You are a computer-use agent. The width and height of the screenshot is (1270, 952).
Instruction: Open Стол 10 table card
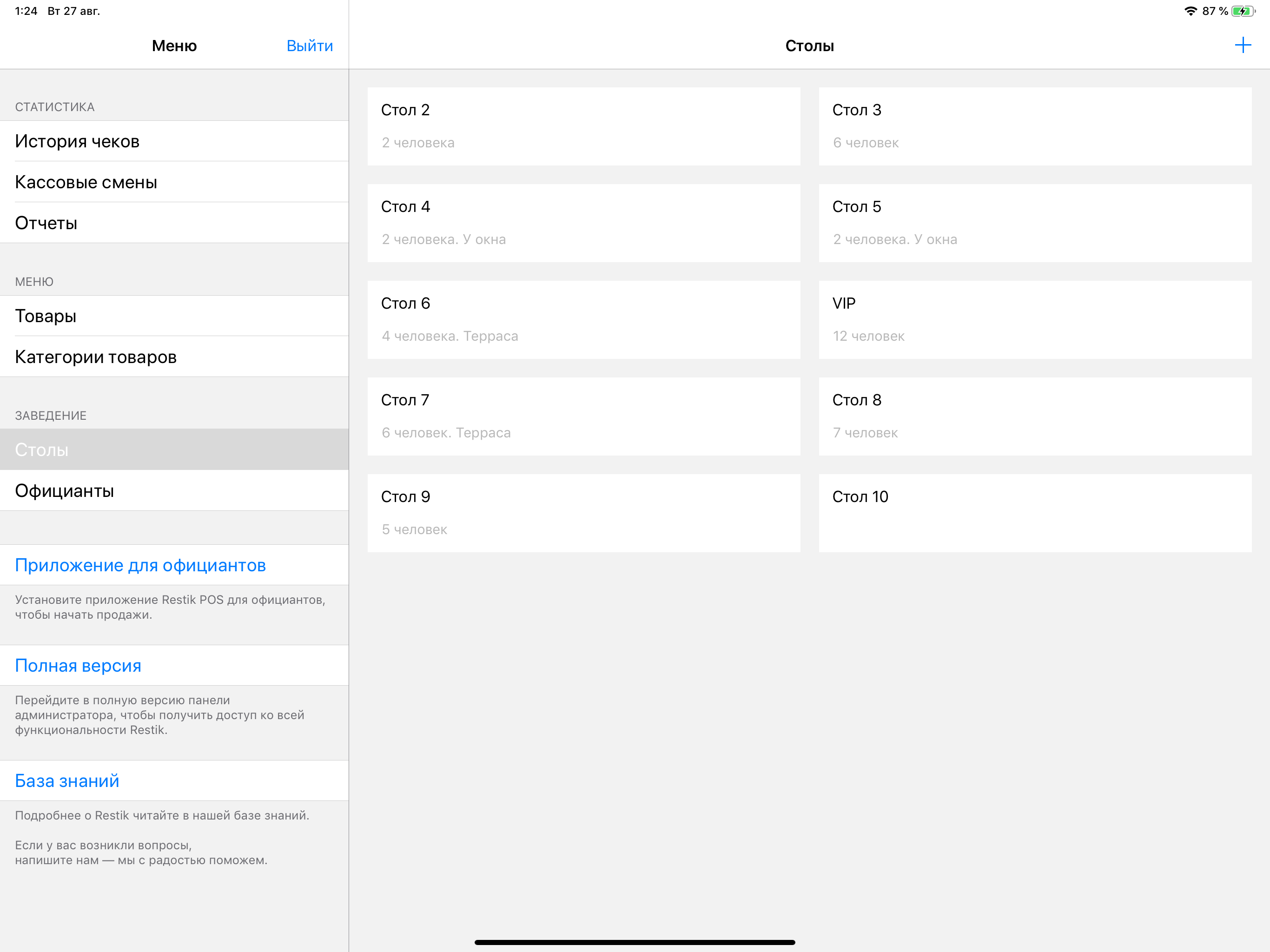click(x=1035, y=513)
